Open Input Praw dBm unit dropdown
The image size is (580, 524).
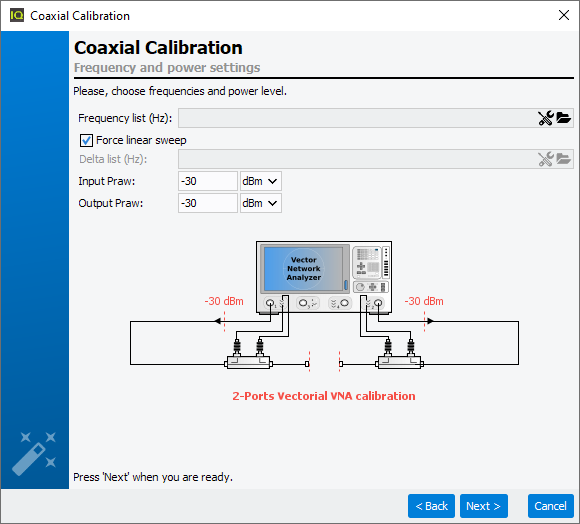261,181
